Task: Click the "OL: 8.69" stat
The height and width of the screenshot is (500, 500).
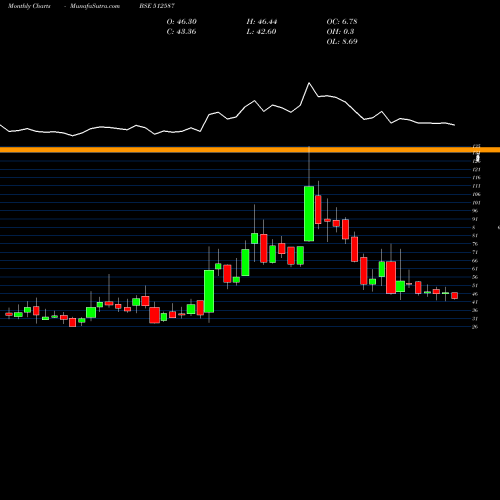Action: (x=342, y=42)
